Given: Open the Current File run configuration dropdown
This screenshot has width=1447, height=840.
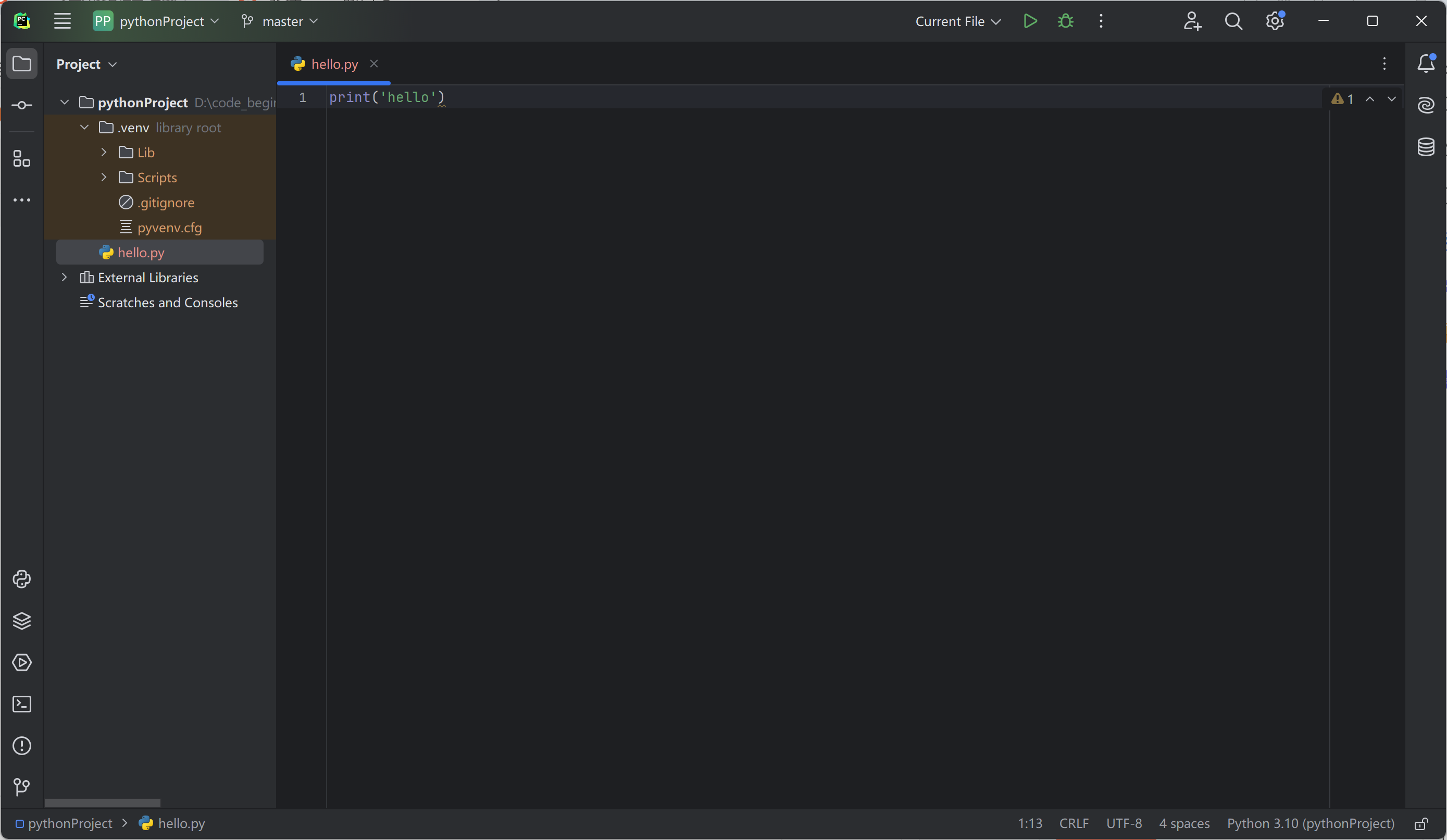Looking at the screenshot, I should [x=957, y=21].
